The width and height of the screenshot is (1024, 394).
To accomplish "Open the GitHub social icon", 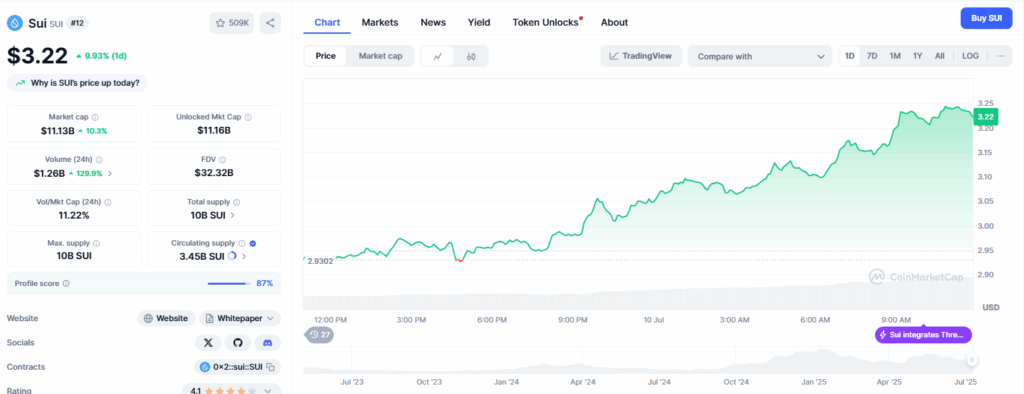I will 238,342.
